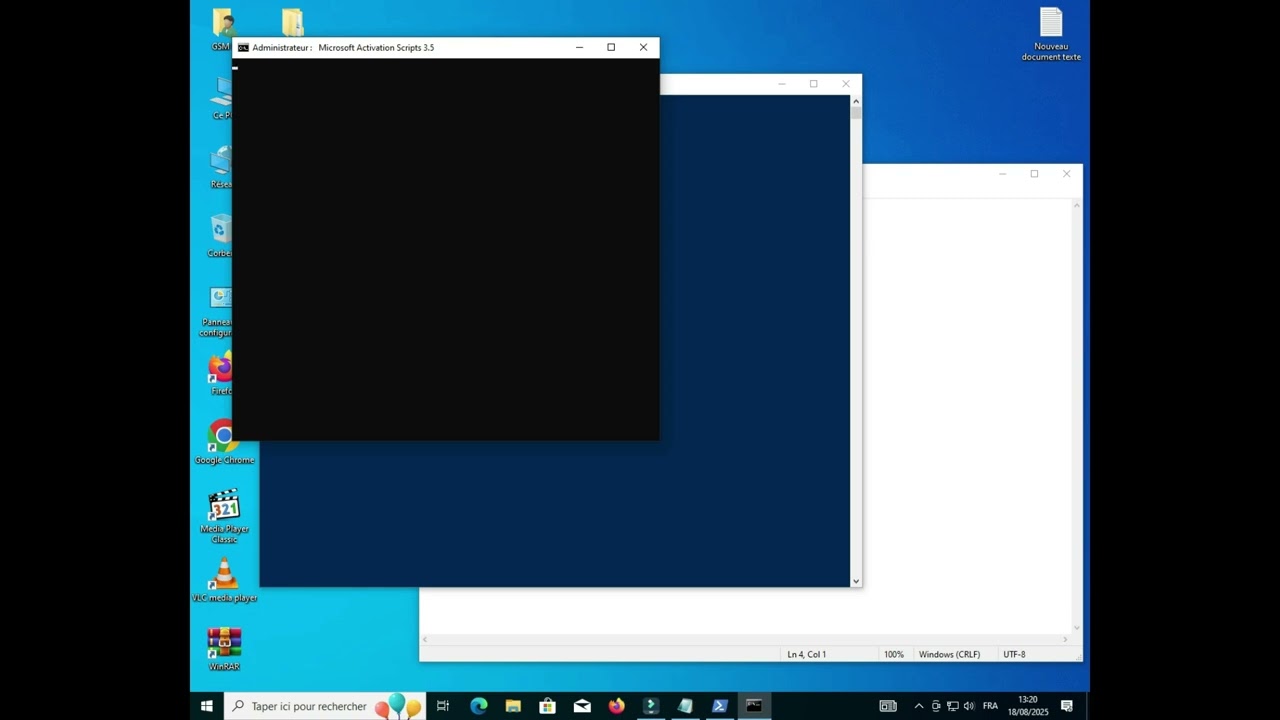Click the green terminal app taskbar icon
Viewport: 1280px width, 720px height.
click(x=650, y=706)
